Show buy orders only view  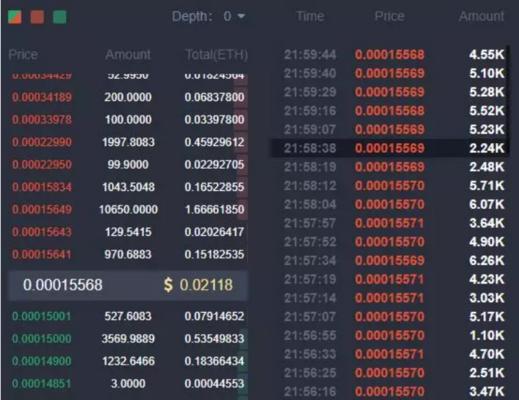[60, 17]
